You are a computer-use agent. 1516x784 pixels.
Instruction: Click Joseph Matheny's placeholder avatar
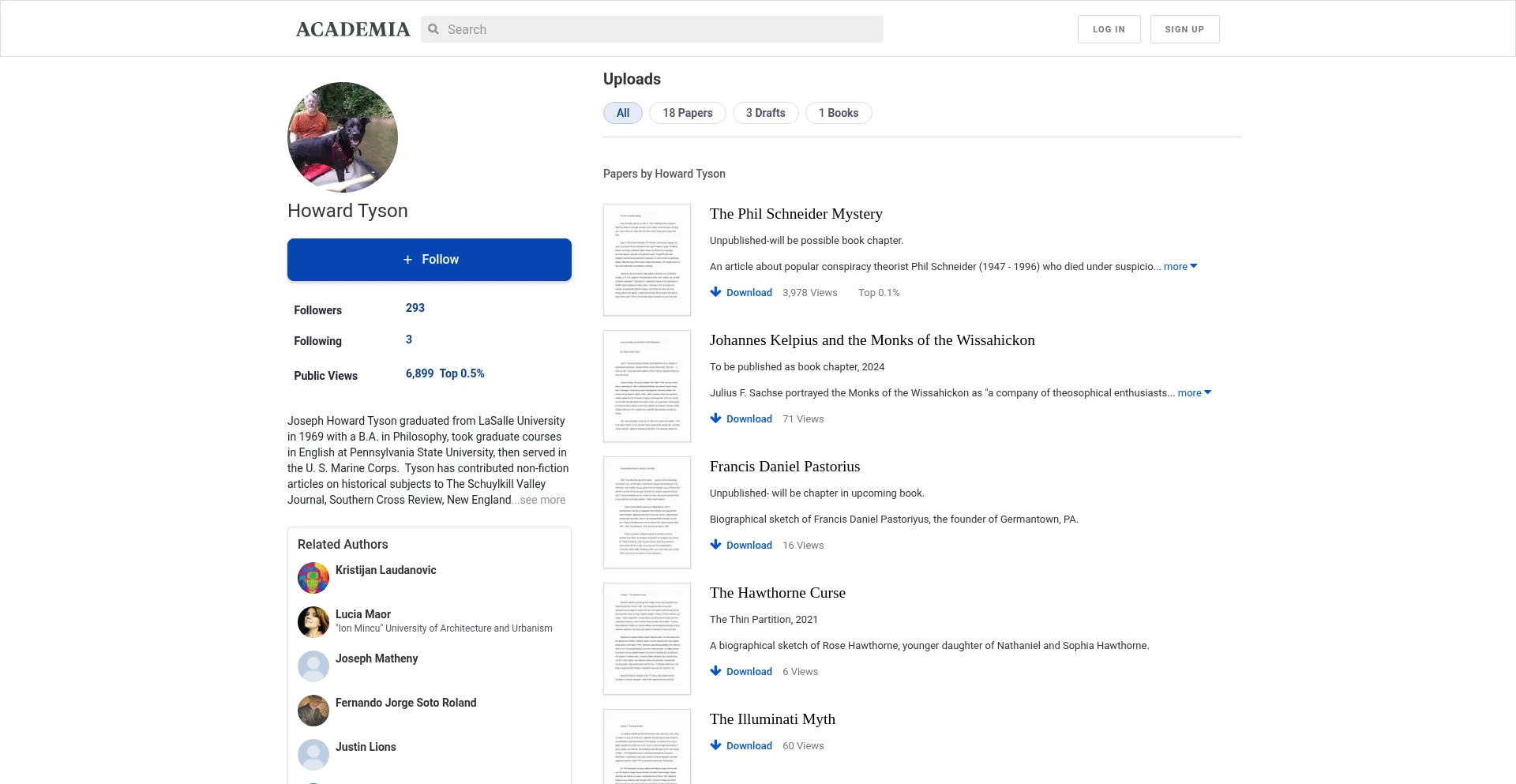(x=313, y=666)
